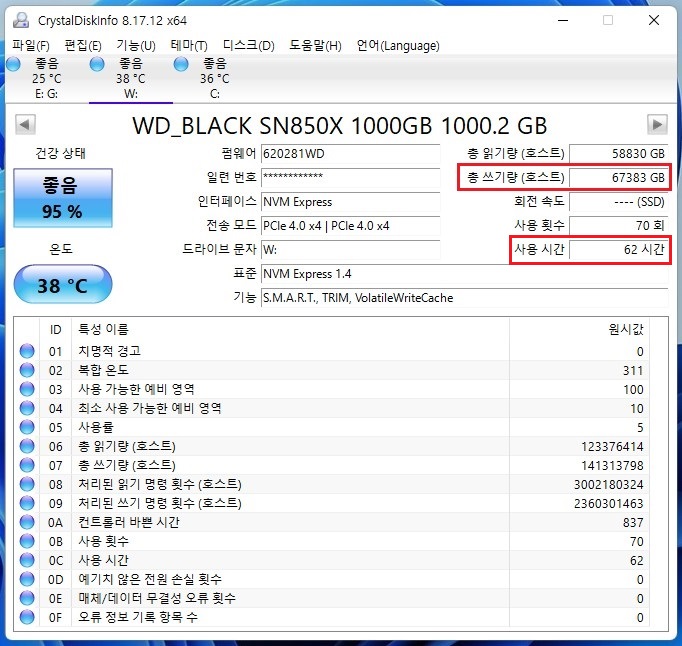Select the E: G: disk status orb

click(13, 64)
